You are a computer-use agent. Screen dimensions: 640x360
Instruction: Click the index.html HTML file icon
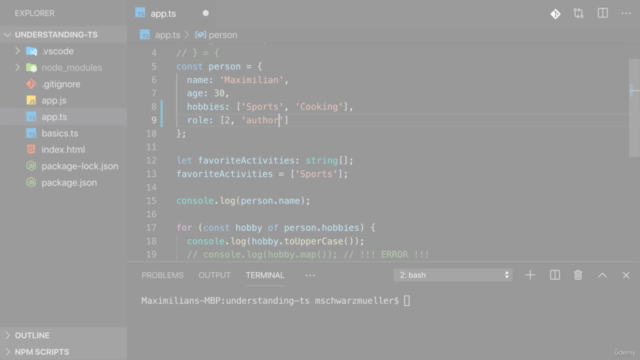[x=31, y=149]
